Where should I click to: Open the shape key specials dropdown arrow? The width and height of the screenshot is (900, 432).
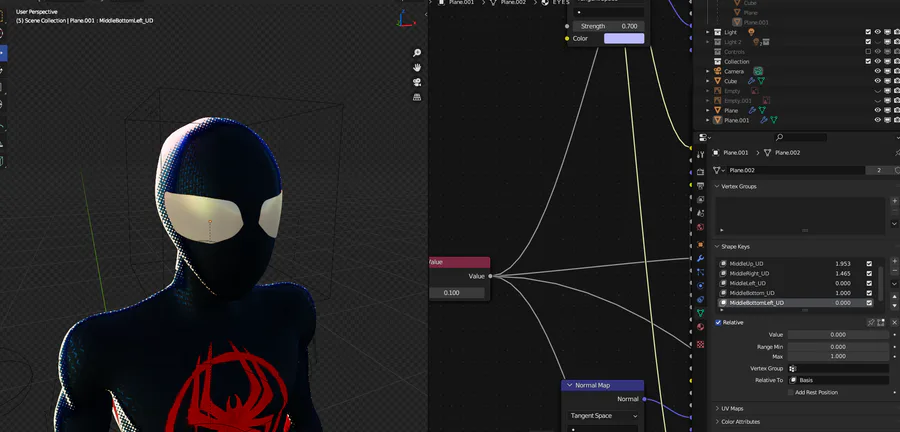pyautogui.click(x=894, y=283)
